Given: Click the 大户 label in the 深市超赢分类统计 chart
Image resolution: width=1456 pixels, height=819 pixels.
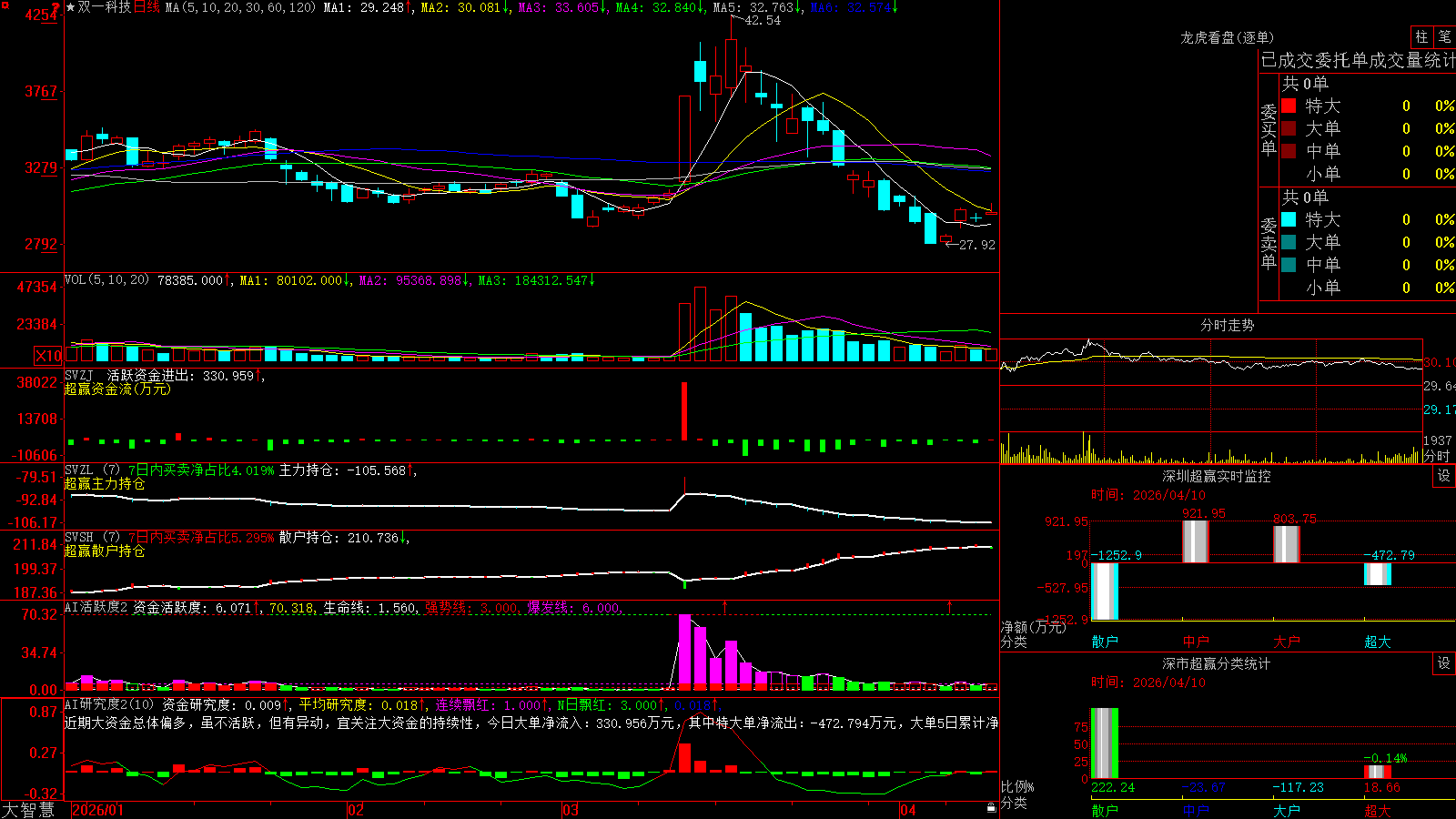Looking at the screenshot, I should point(1287,810).
